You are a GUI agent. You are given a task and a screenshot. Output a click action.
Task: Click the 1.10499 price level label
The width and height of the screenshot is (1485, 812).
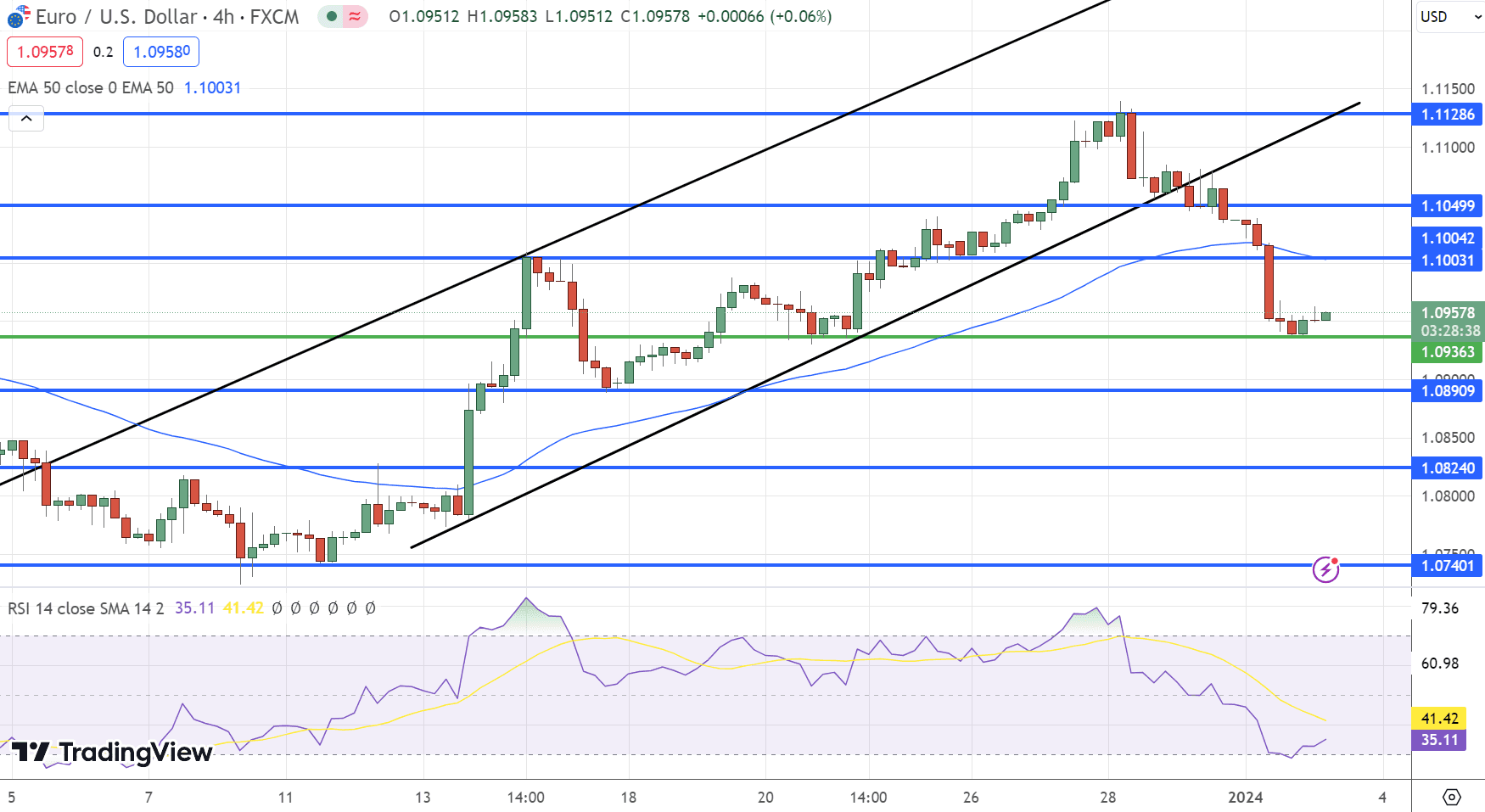pyautogui.click(x=1447, y=205)
